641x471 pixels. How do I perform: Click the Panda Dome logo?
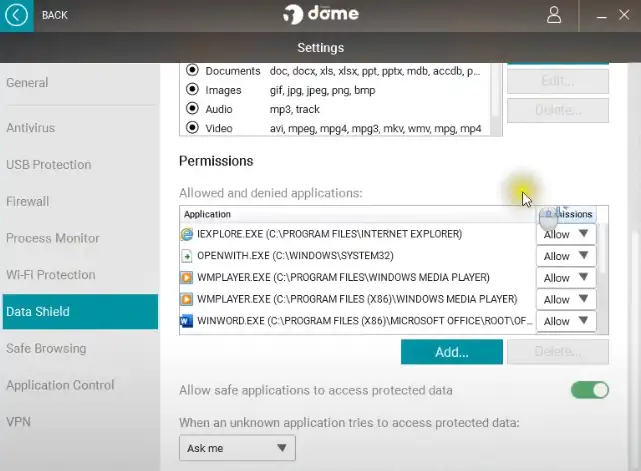click(319, 15)
